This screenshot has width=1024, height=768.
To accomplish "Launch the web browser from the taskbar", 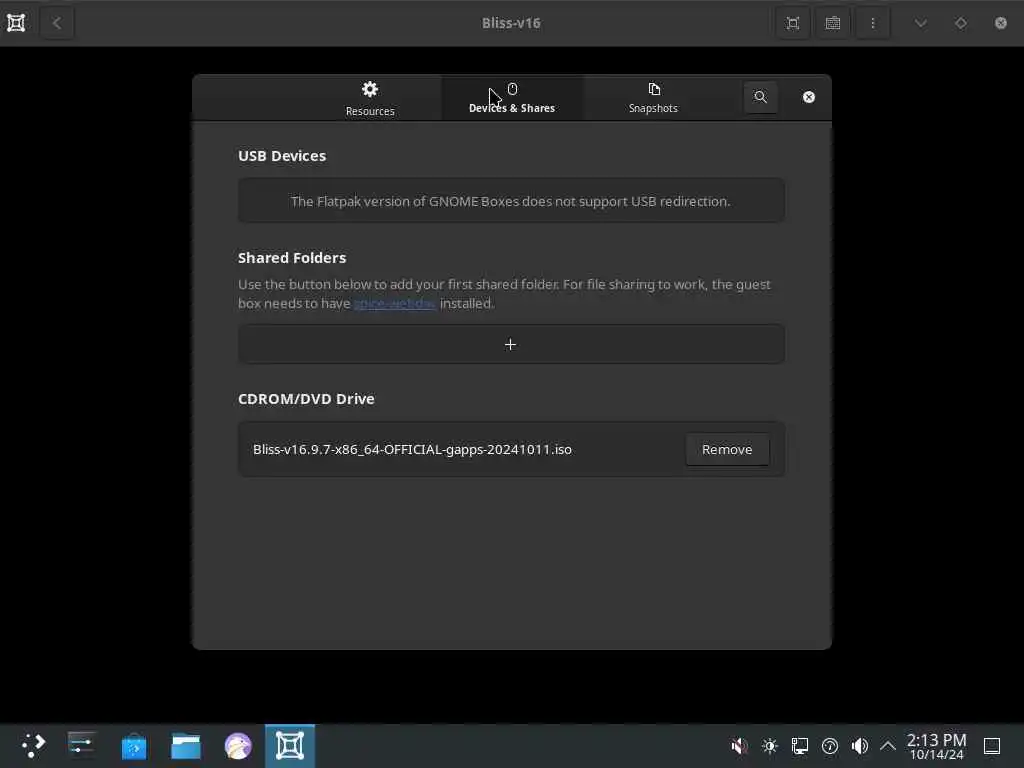I will [x=238, y=746].
